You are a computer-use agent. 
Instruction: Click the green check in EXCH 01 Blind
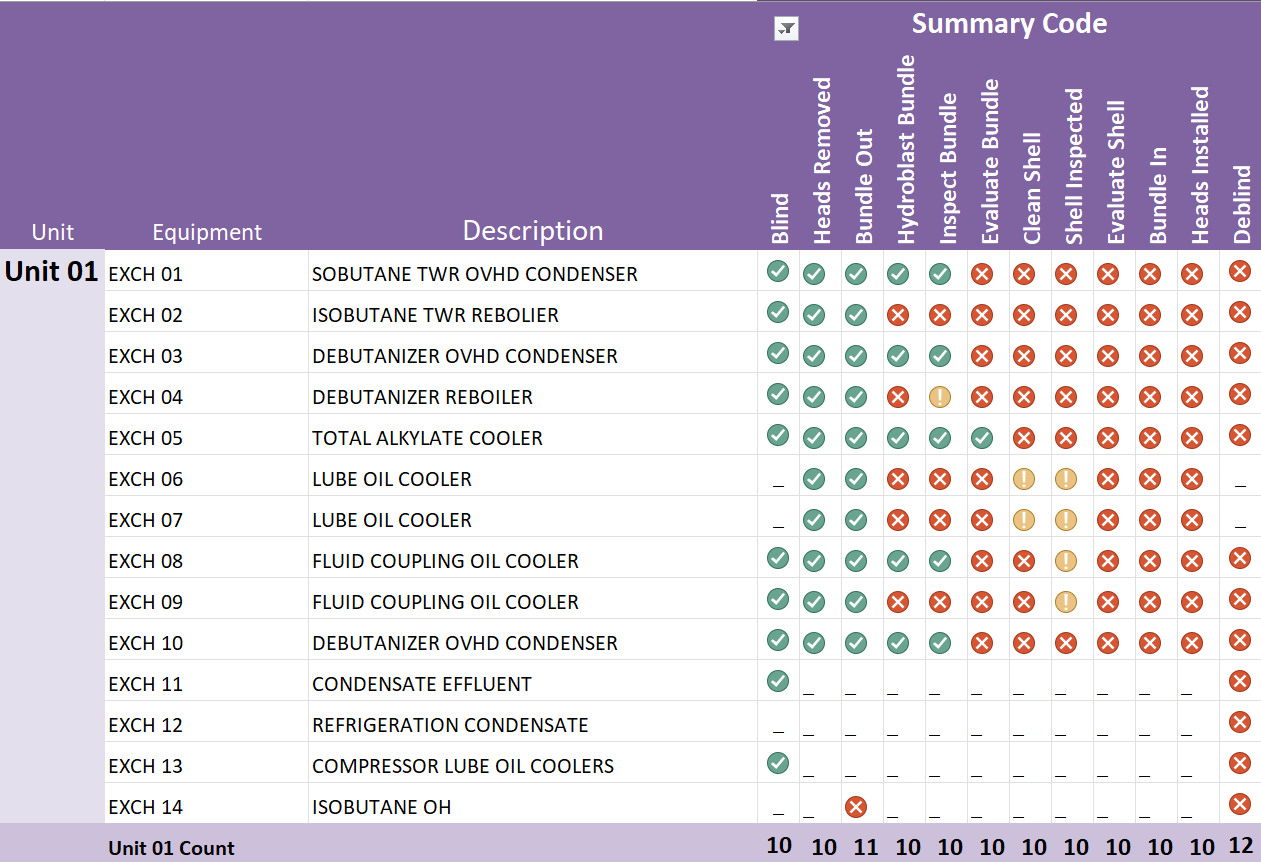[x=778, y=271]
